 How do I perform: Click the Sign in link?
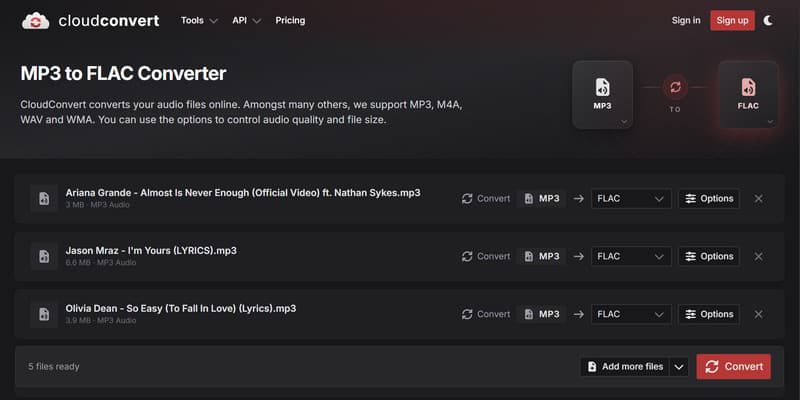tap(686, 20)
